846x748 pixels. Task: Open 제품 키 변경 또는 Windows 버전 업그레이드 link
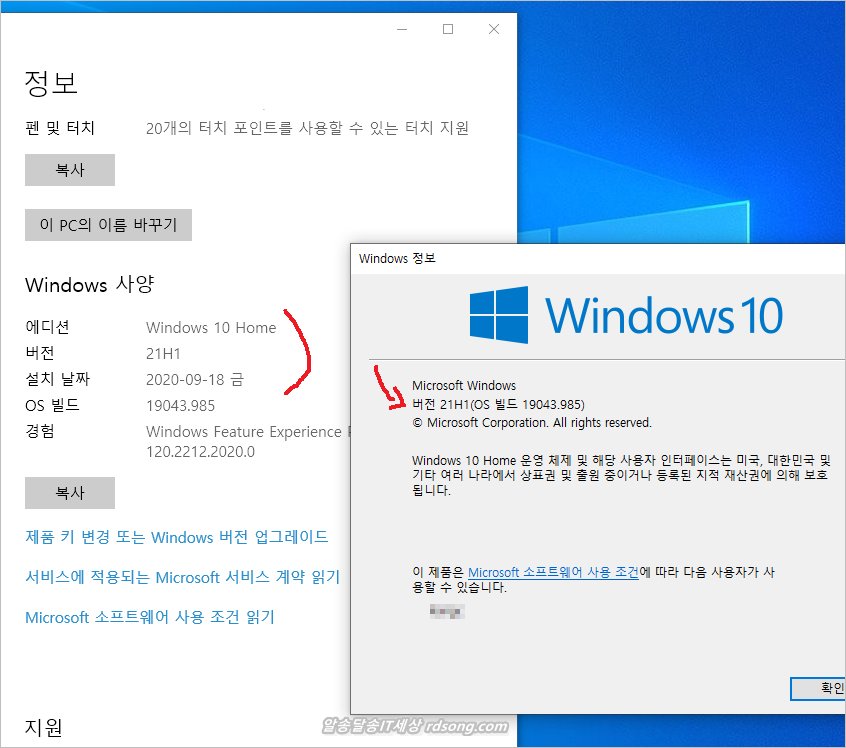(177, 537)
